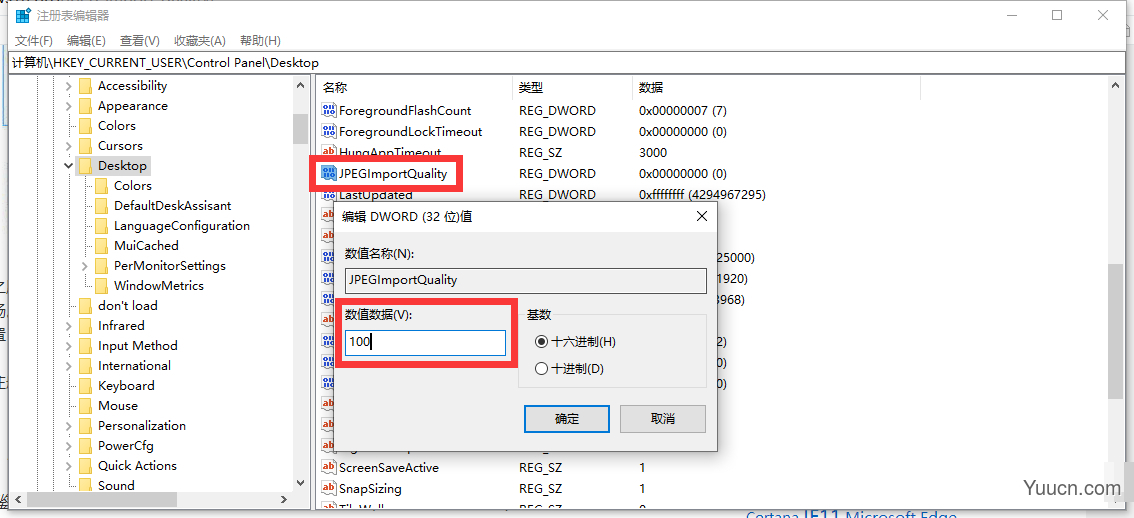Click the LanguageConfiguration folder icon
The width and height of the screenshot is (1134, 518).
click(x=101, y=226)
